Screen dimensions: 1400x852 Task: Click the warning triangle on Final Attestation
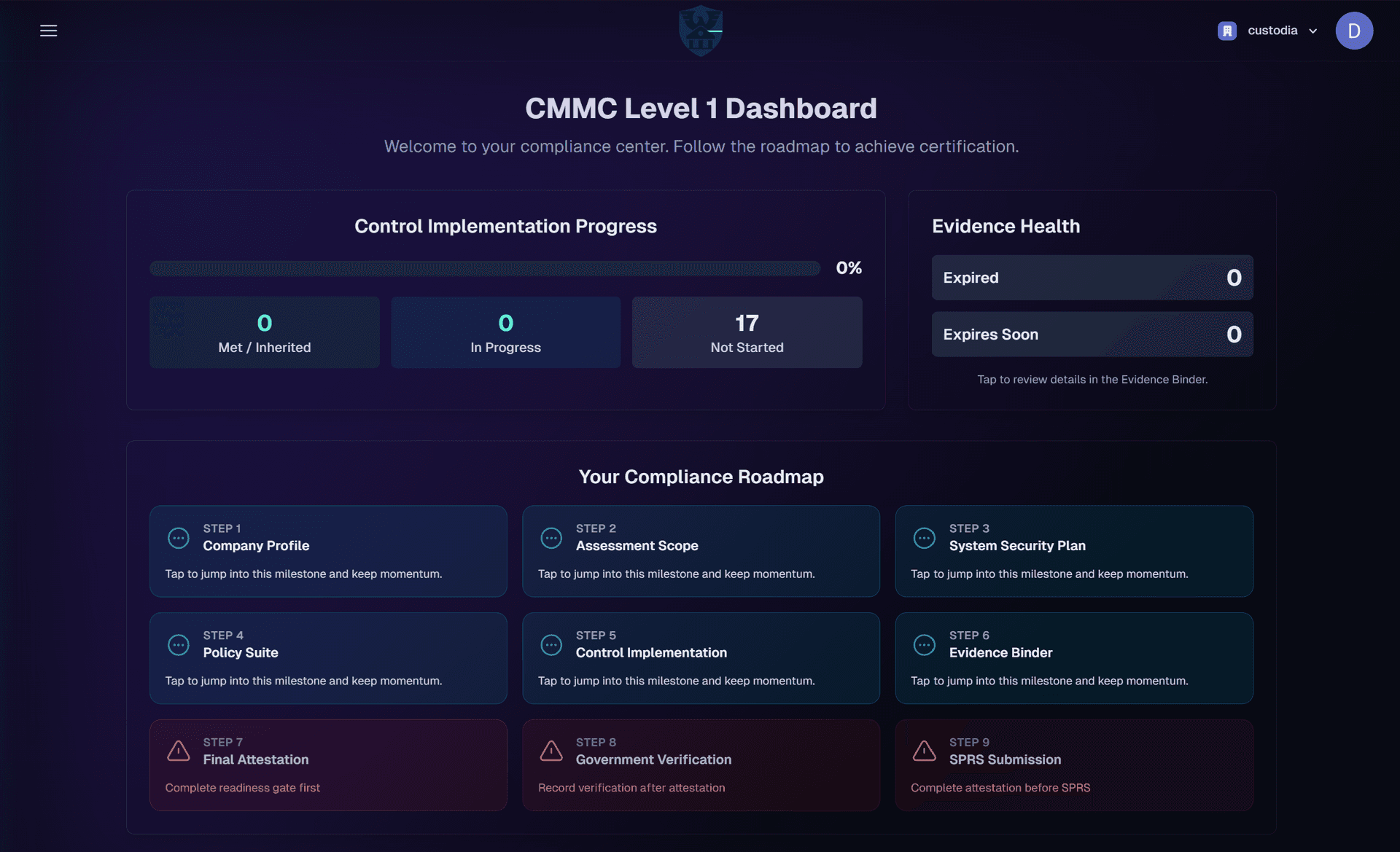tap(179, 751)
